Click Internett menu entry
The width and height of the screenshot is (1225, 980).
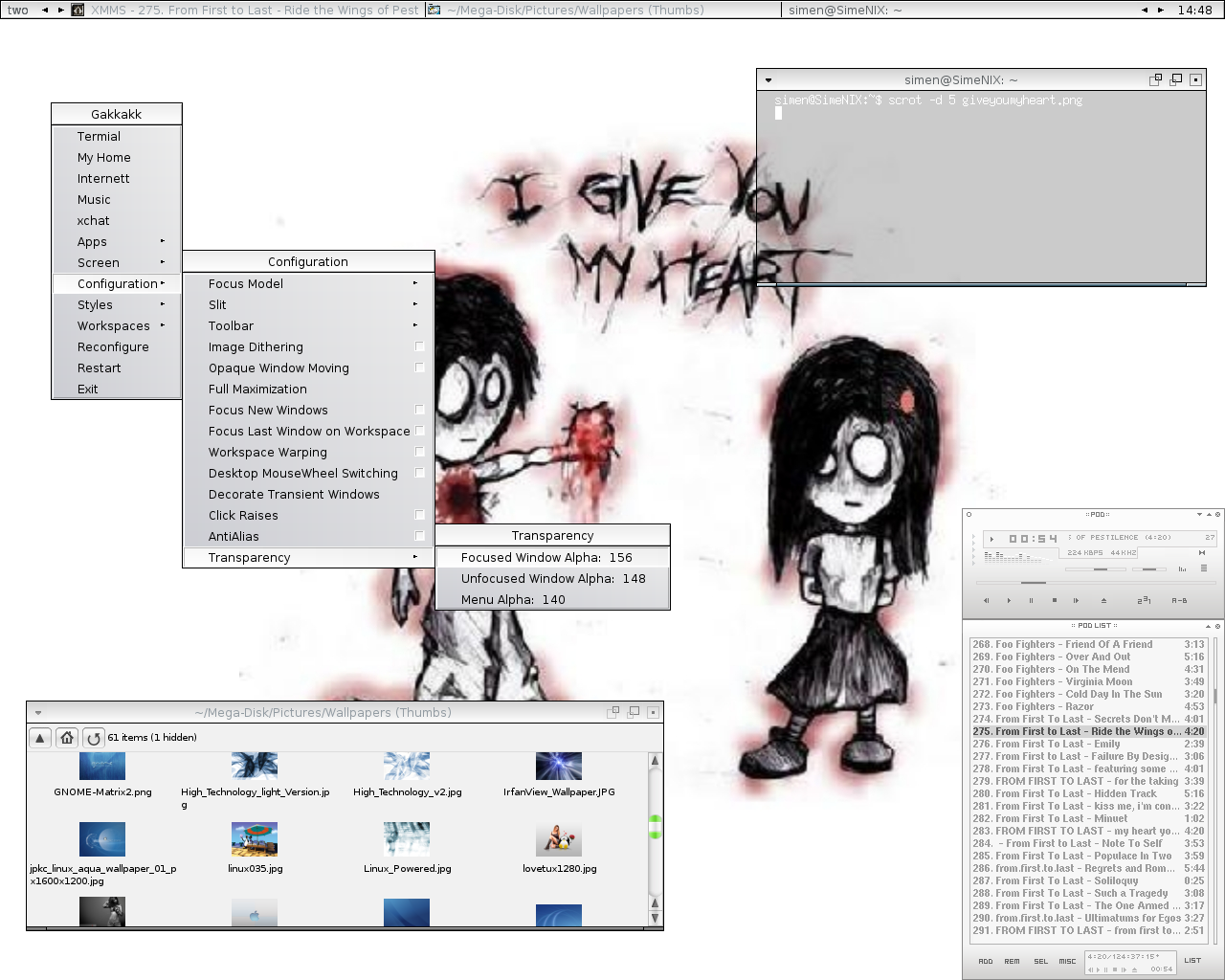[117, 178]
